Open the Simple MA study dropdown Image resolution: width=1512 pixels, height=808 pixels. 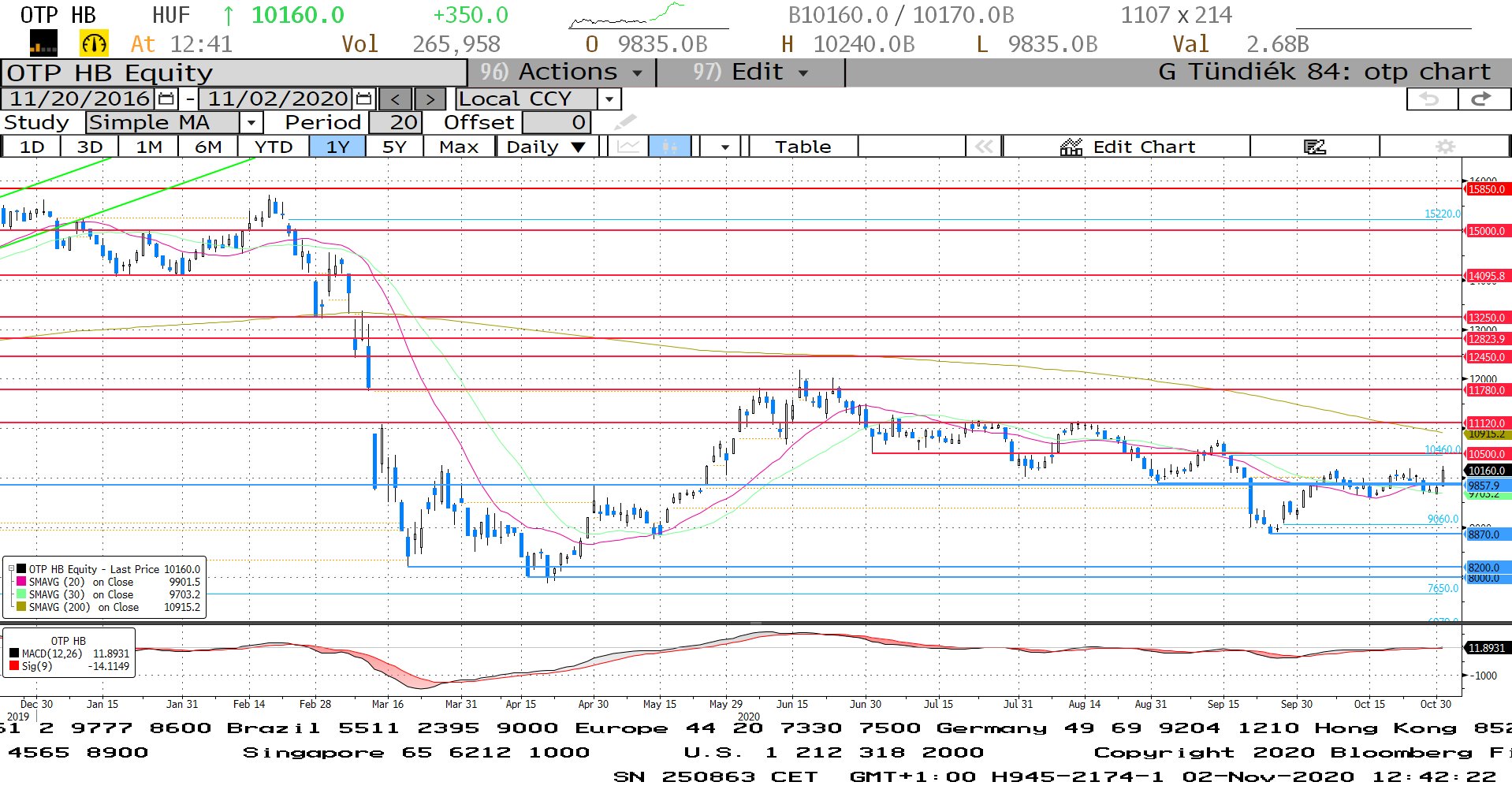251,122
